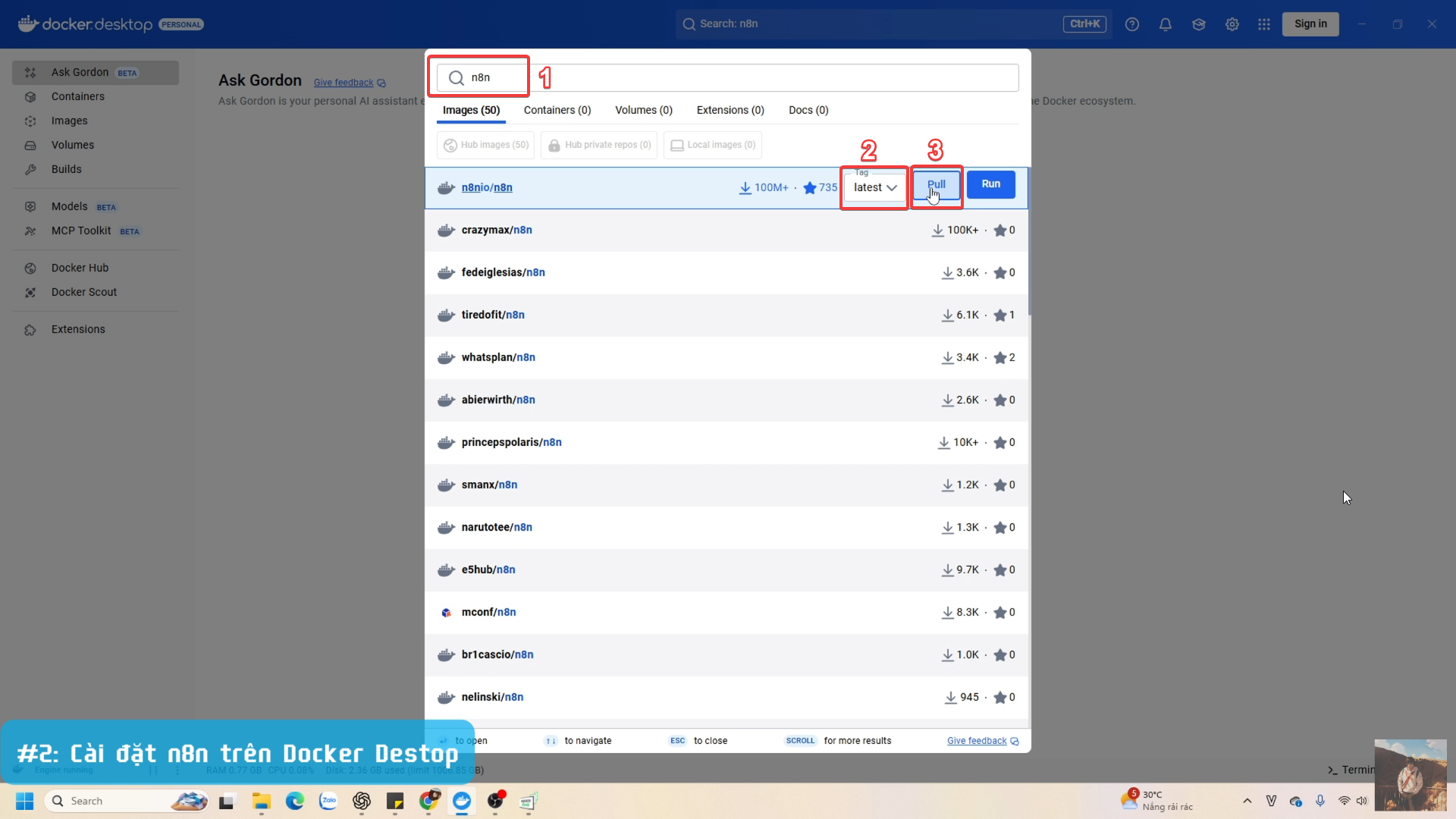This screenshot has height=819, width=1456.
Task: Go to Volumes in sidebar
Action: pyautogui.click(x=96, y=145)
